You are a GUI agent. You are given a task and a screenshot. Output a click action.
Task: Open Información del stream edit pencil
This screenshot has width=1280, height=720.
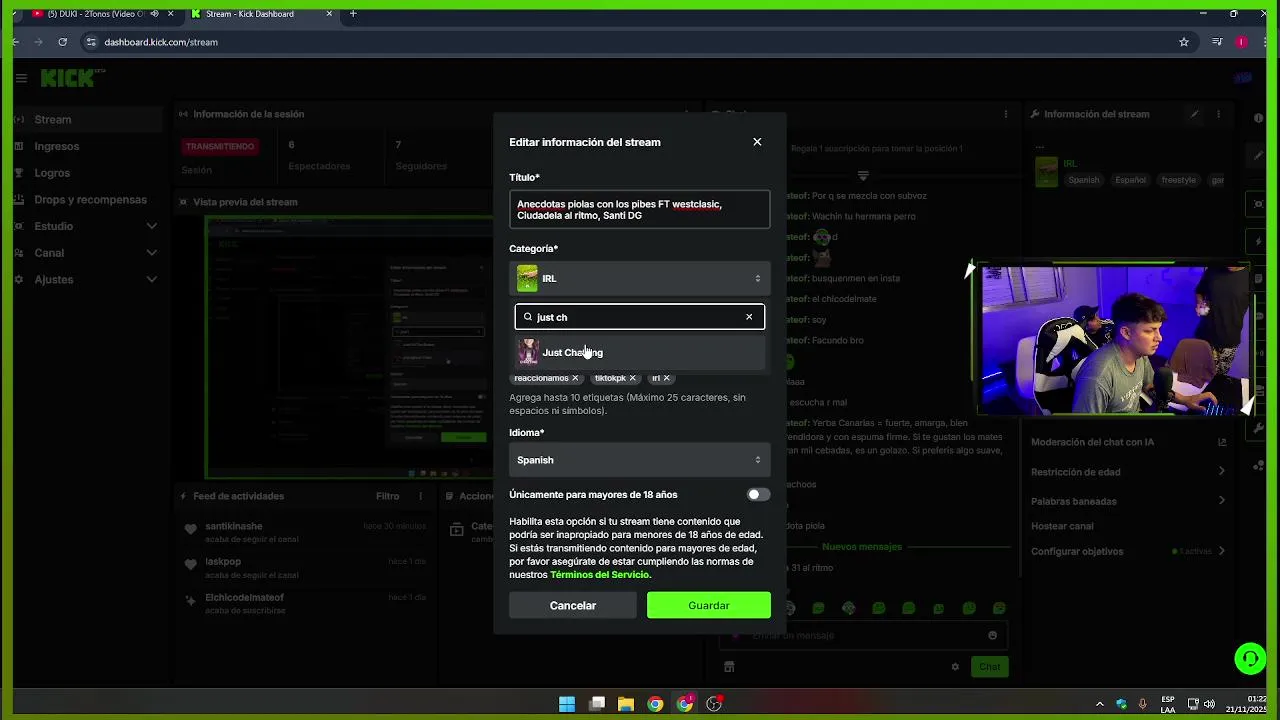coord(1194,114)
